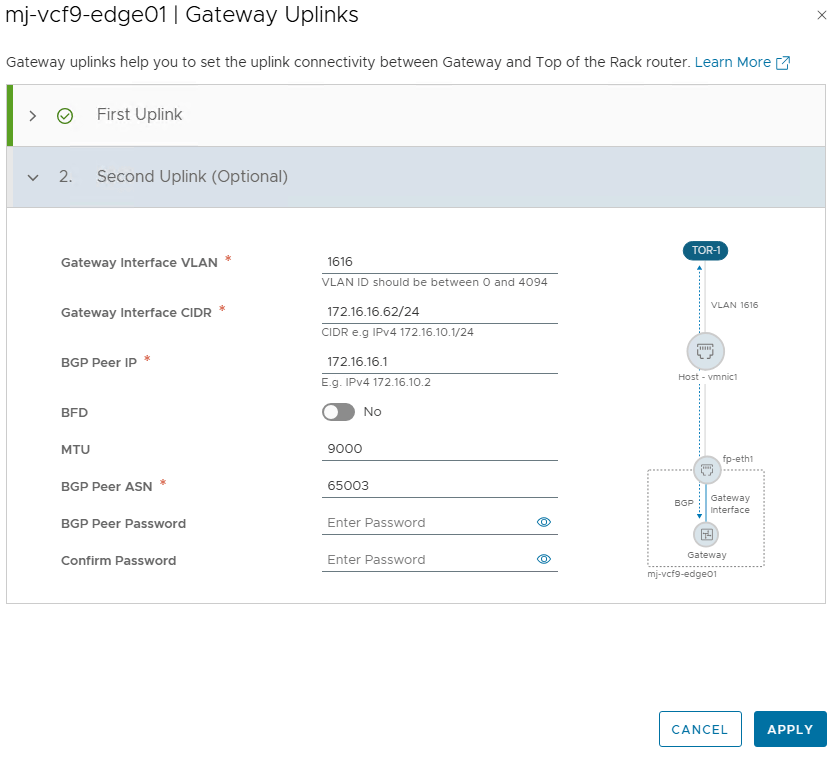The height and width of the screenshot is (757, 840).
Task: Click the fp-eth1 label in diagram
Action: pyautogui.click(x=738, y=459)
